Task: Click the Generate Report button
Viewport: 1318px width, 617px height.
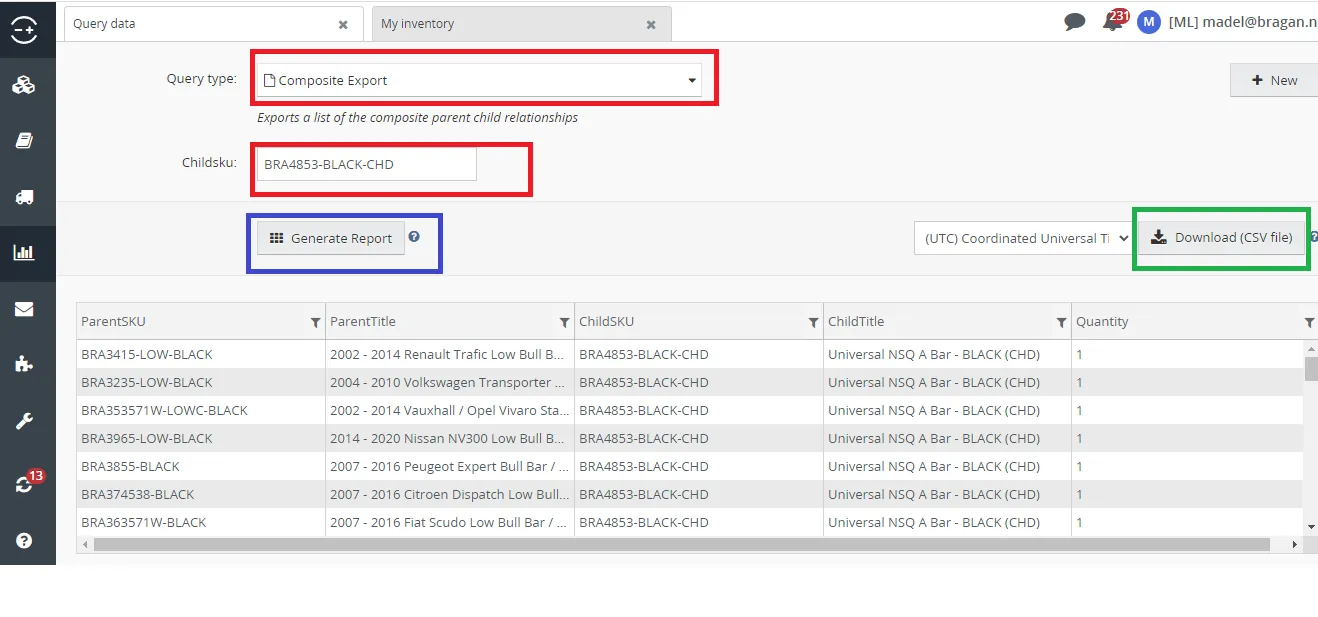Action: 331,238
